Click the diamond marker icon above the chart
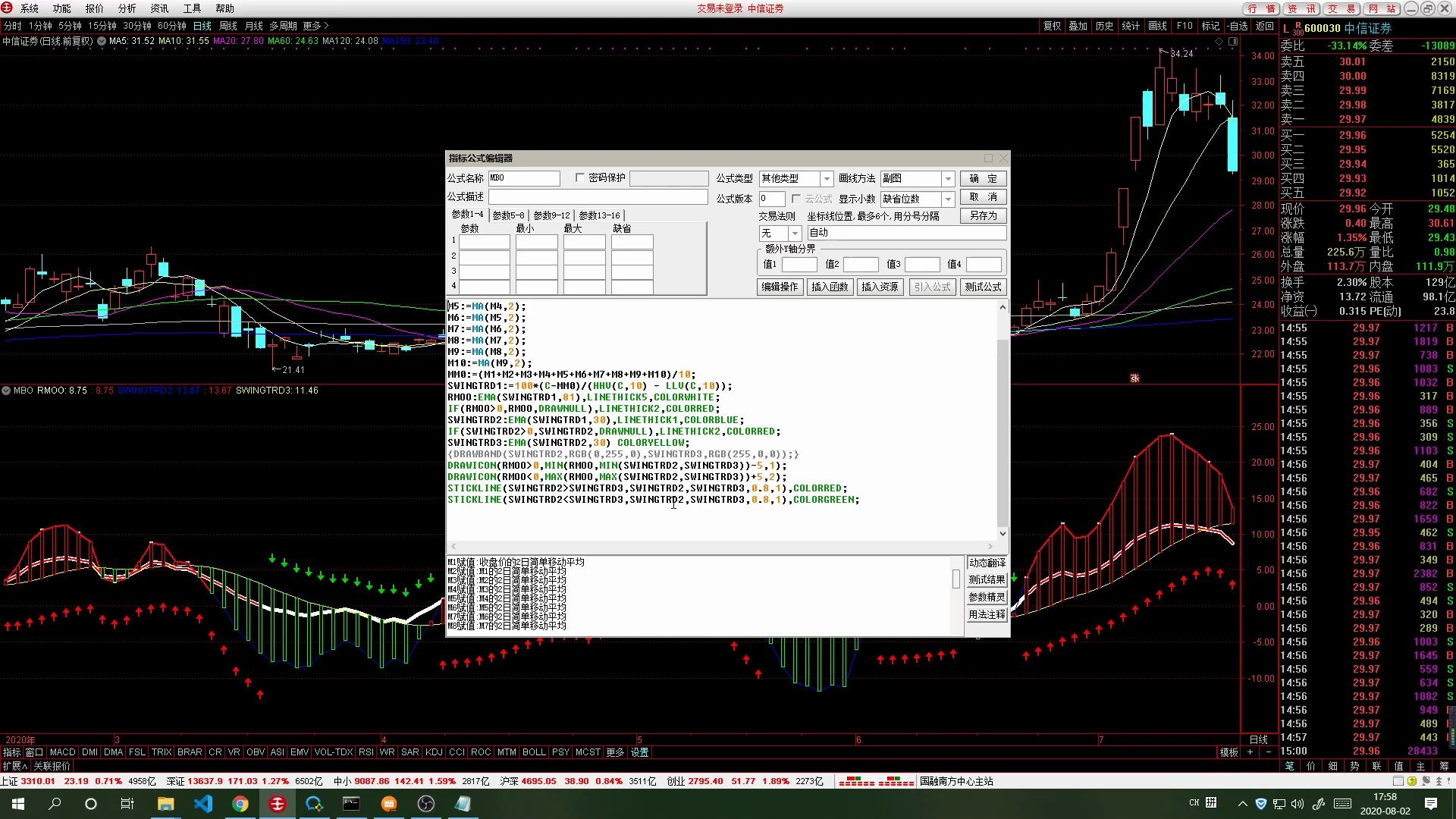Image resolution: width=1456 pixels, height=819 pixels. [x=1219, y=42]
